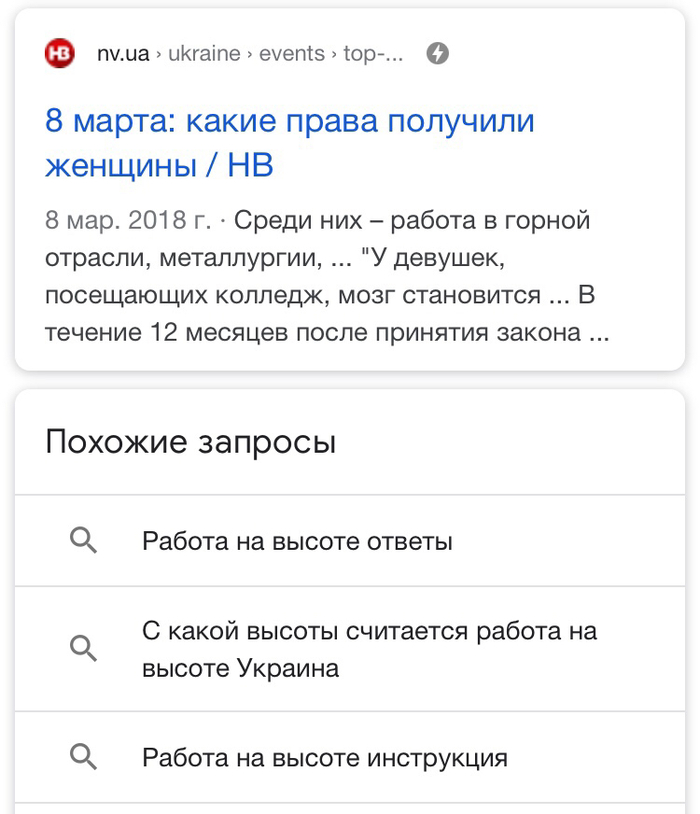Viewport: 700px width, 814px height.
Task: Click search icon beside "Работа на высоте ответы"
Action: coord(84,541)
